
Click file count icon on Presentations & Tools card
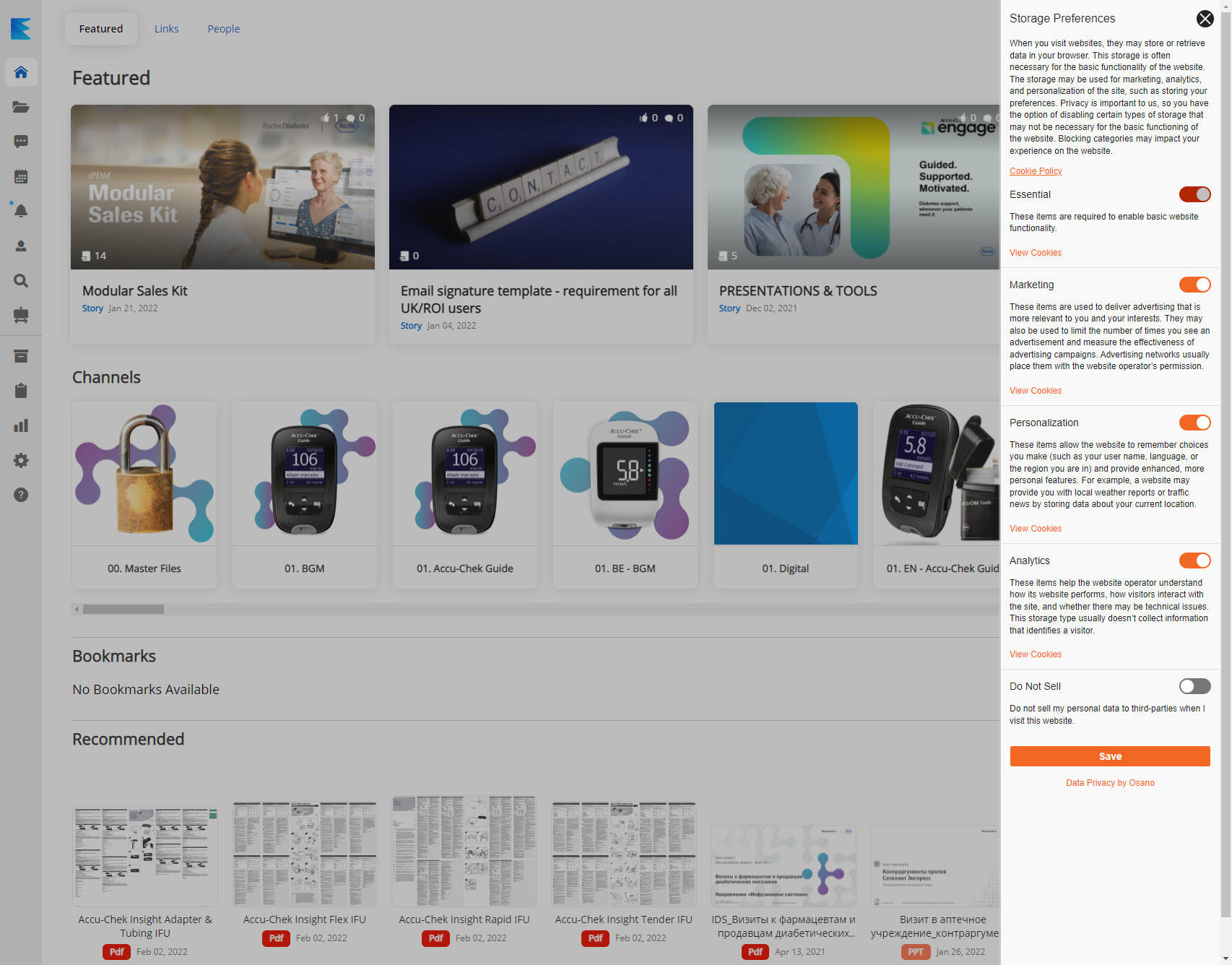723,256
